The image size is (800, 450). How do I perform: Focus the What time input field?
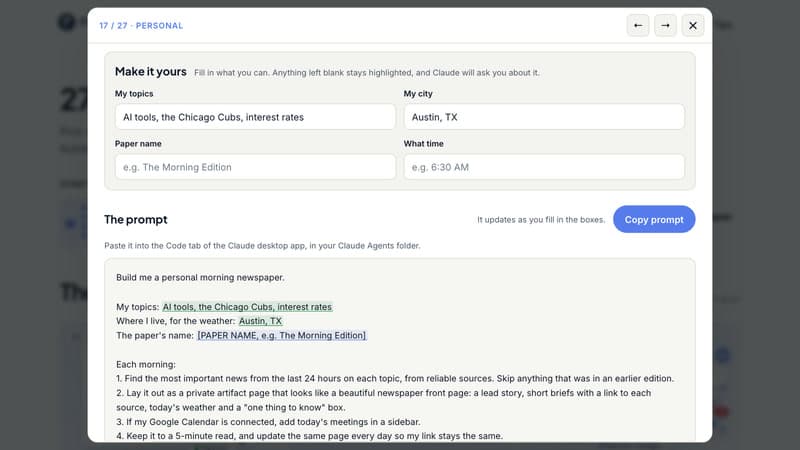544,167
